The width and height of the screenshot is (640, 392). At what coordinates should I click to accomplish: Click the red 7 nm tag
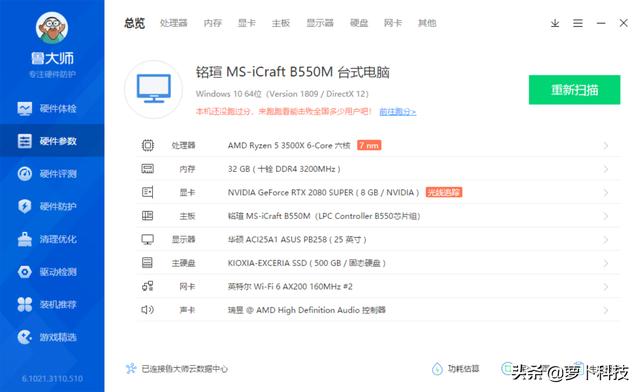pos(369,145)
